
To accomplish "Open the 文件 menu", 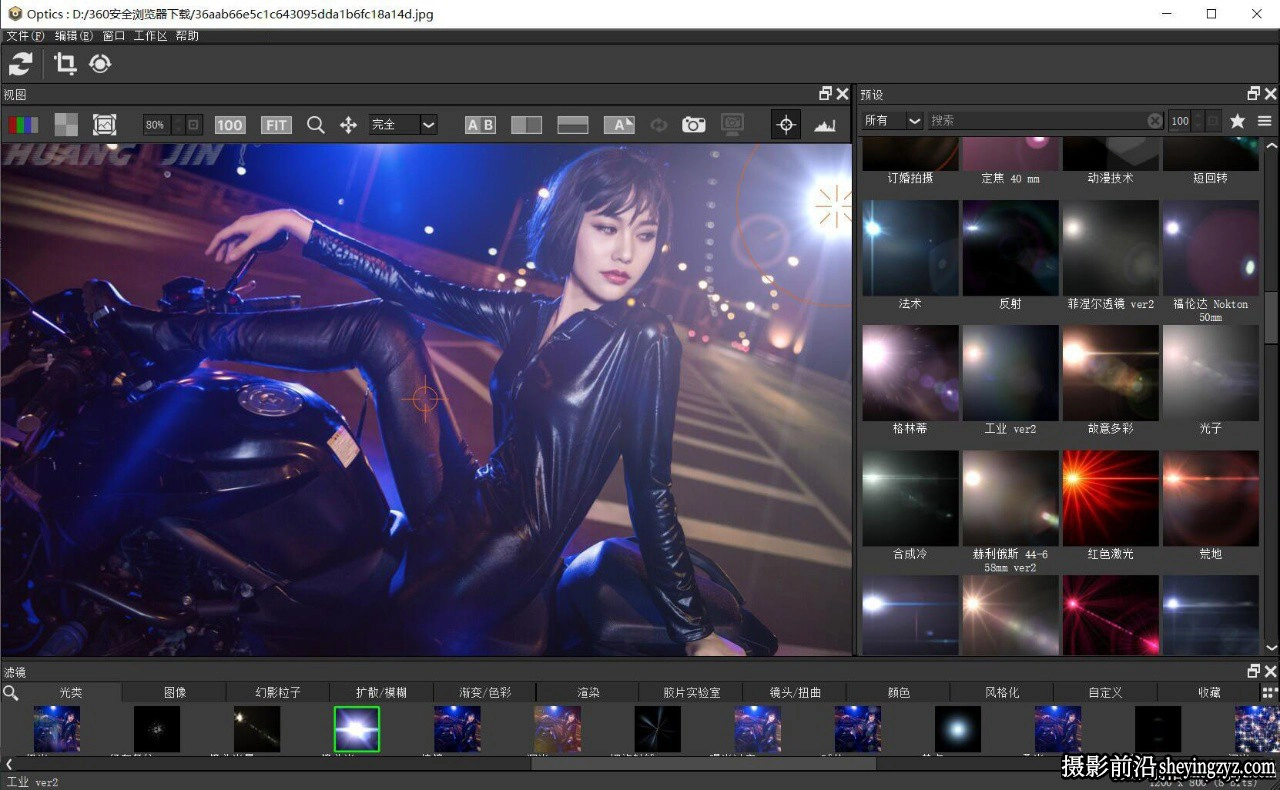I will click(25, 36).
